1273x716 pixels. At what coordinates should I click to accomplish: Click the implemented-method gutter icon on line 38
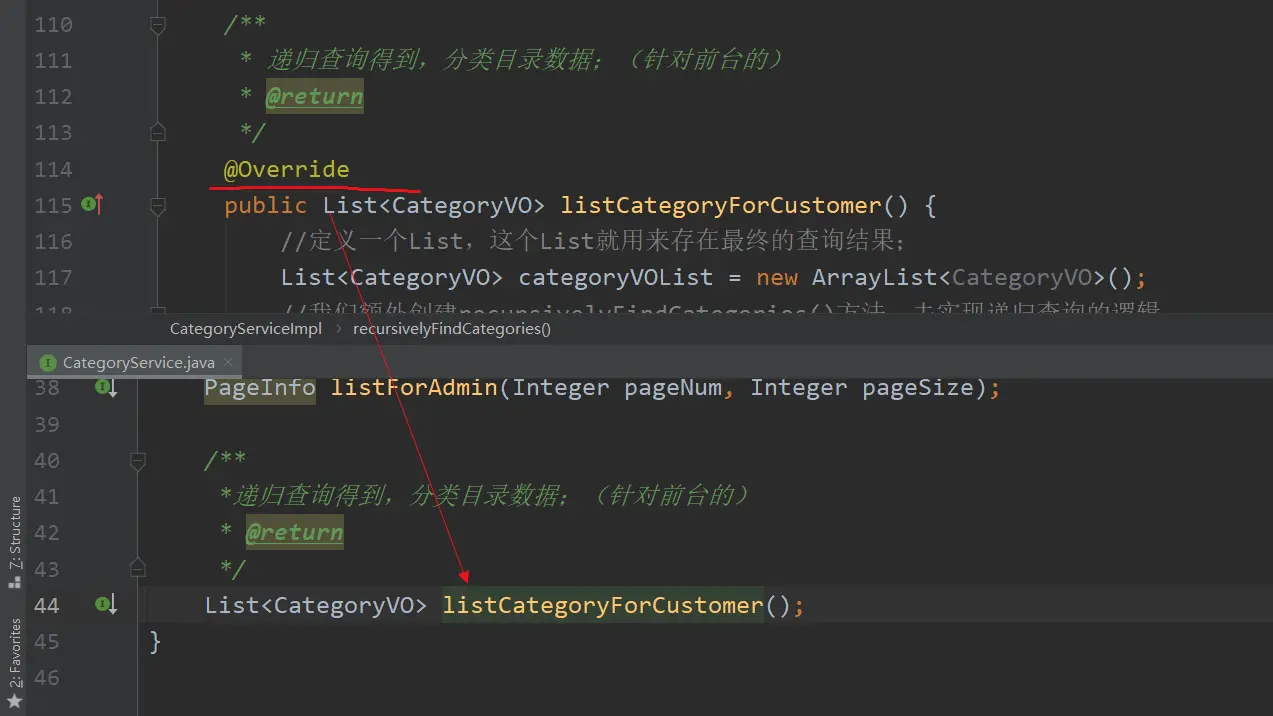pyautogui.click(x=106, y=387)
